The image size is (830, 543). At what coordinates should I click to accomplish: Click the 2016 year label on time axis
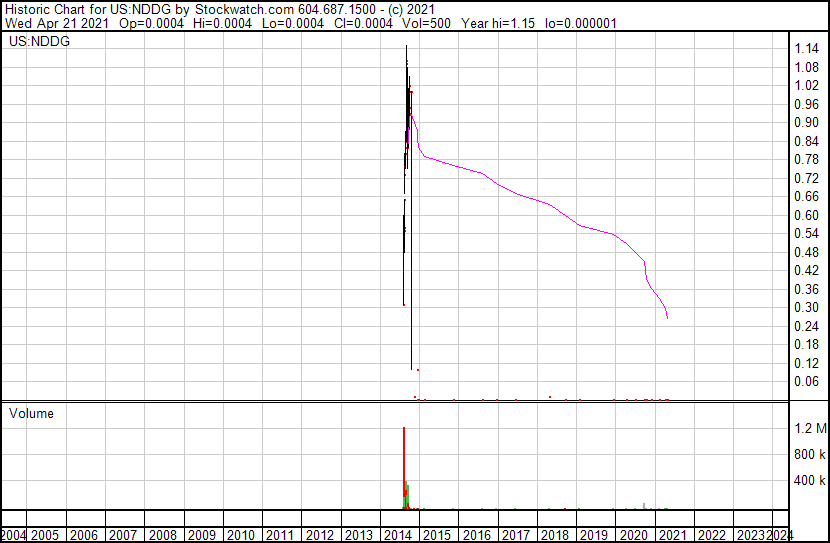477,535
